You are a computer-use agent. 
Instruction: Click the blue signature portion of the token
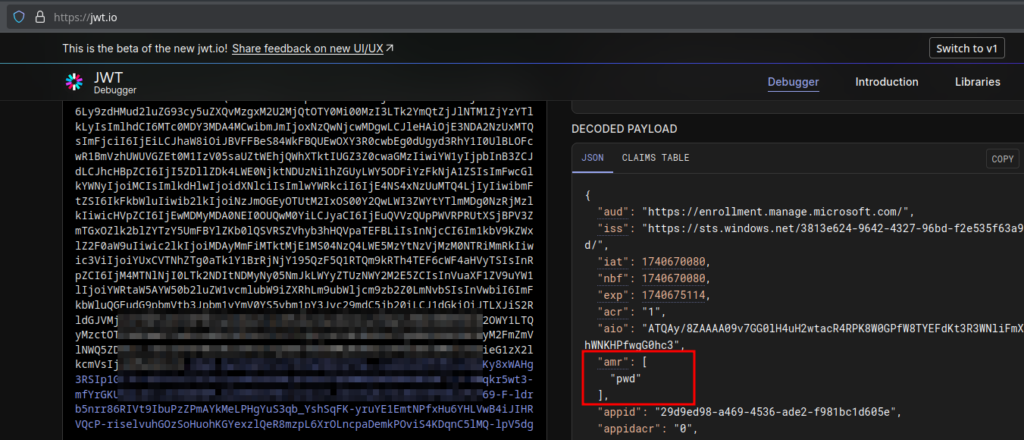click(304, 396)
